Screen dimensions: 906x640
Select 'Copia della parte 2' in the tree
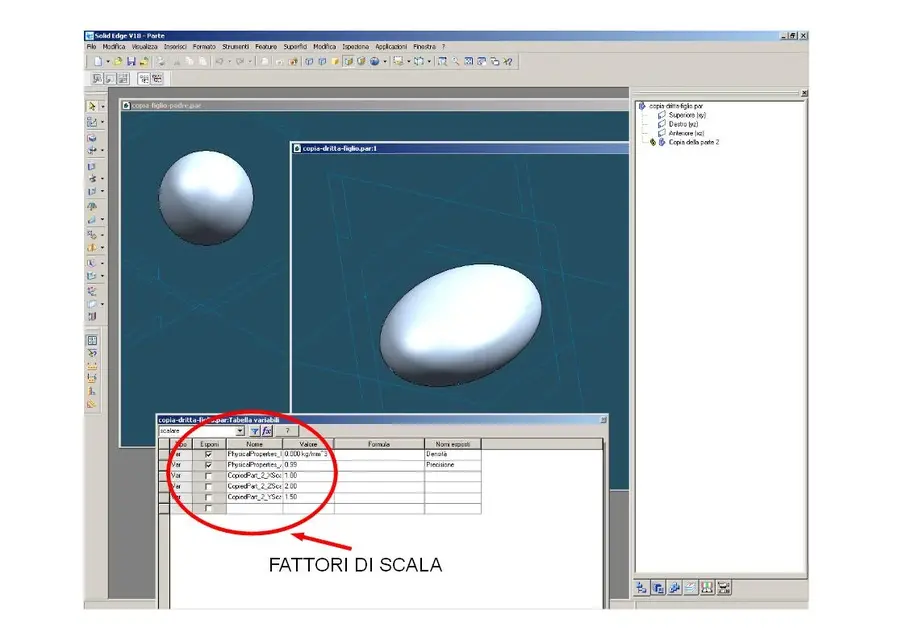(694, 142)
